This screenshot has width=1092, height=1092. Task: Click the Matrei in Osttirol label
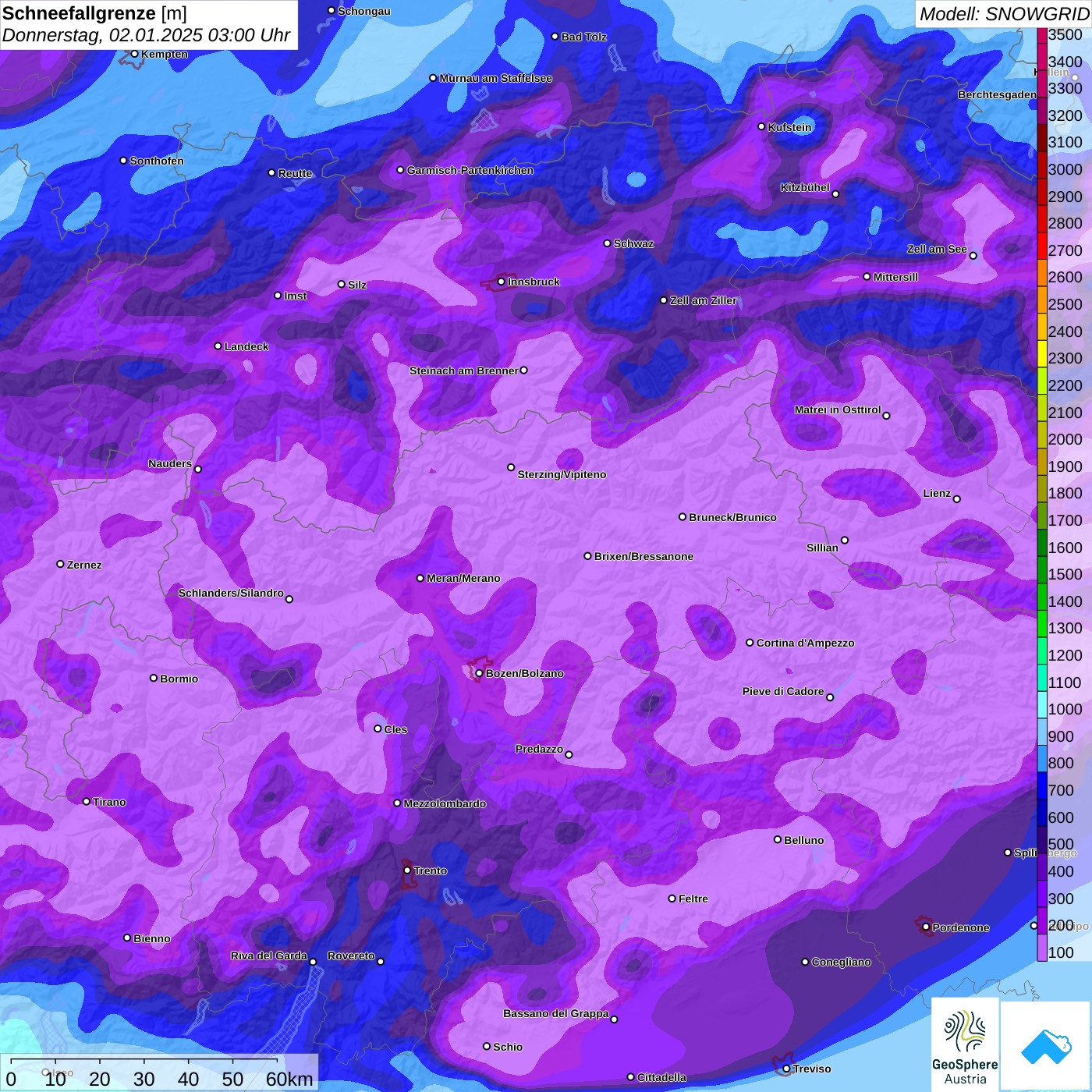point(838,409)
